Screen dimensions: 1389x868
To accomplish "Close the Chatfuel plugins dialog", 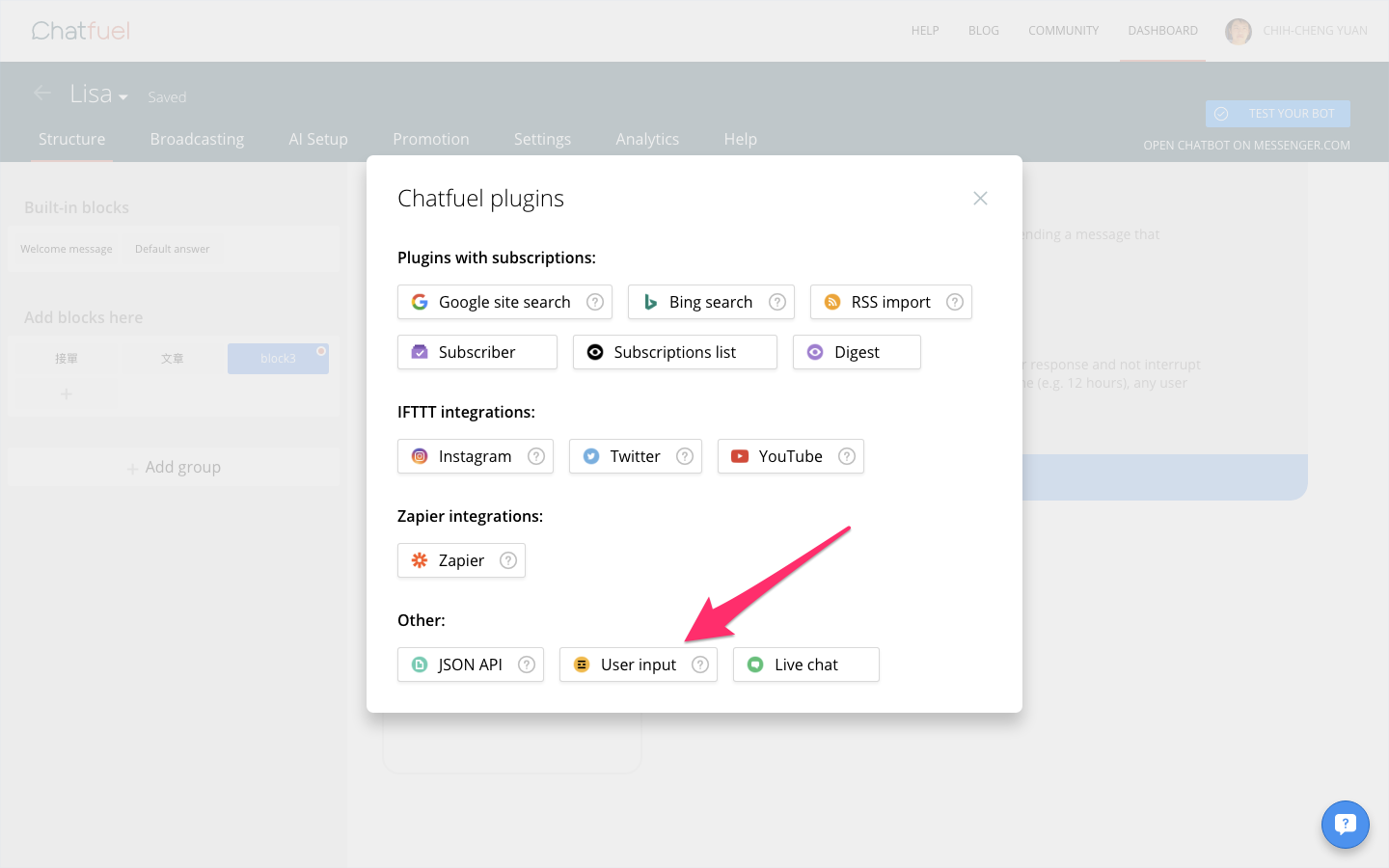I will pos(980,198).
